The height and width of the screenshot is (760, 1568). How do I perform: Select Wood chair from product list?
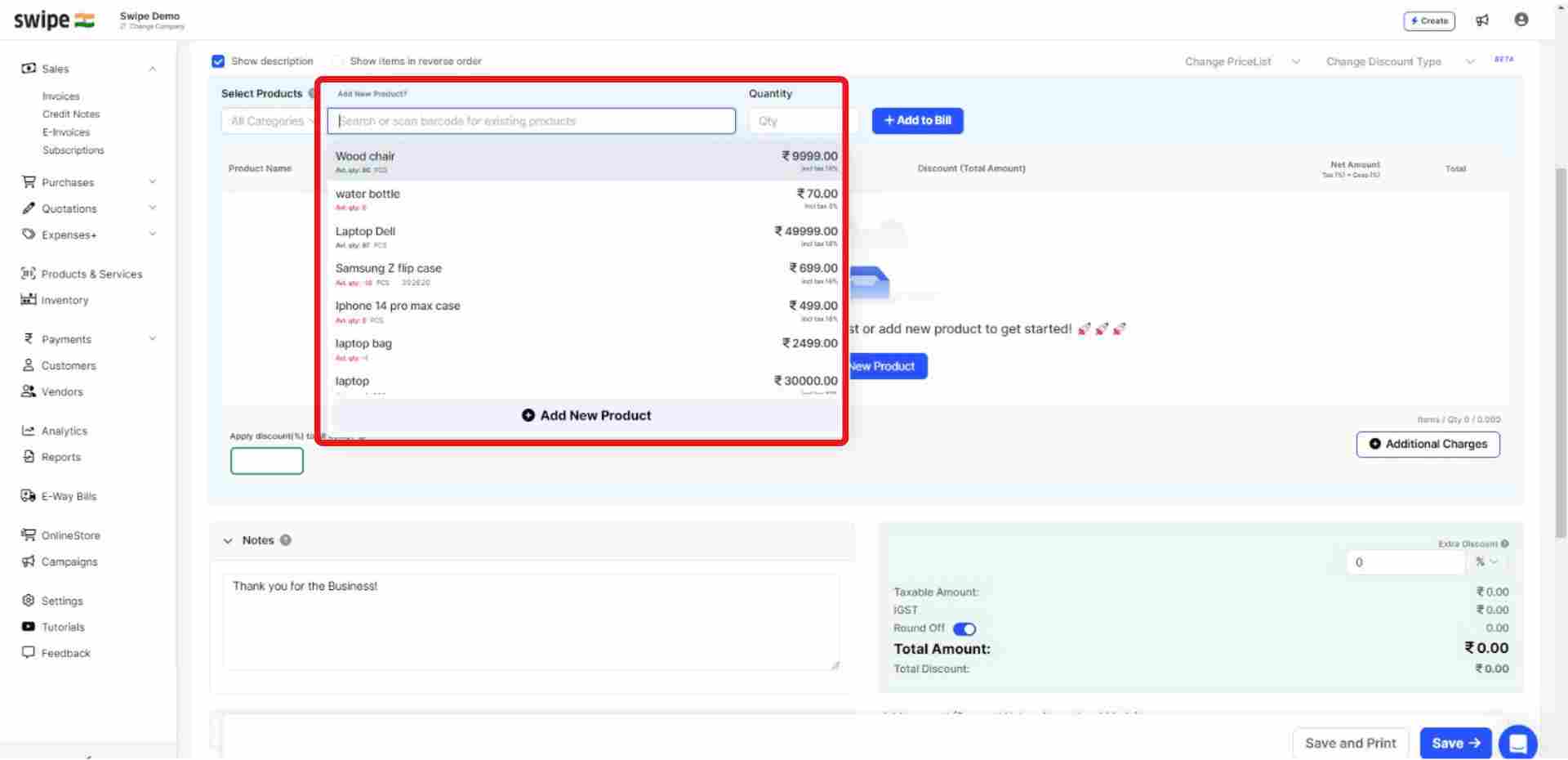pyautogui.click(x=586, y=161)
